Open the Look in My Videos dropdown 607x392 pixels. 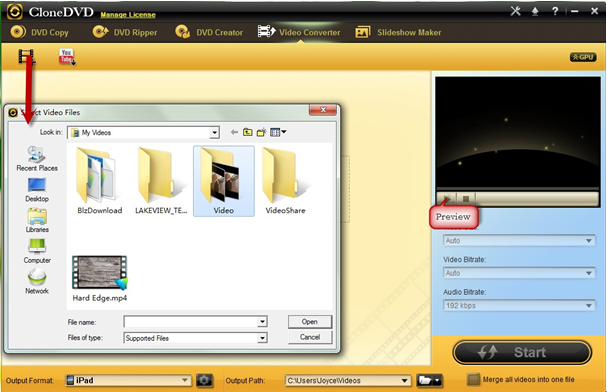pyautogui.click(x=144, y=133)
